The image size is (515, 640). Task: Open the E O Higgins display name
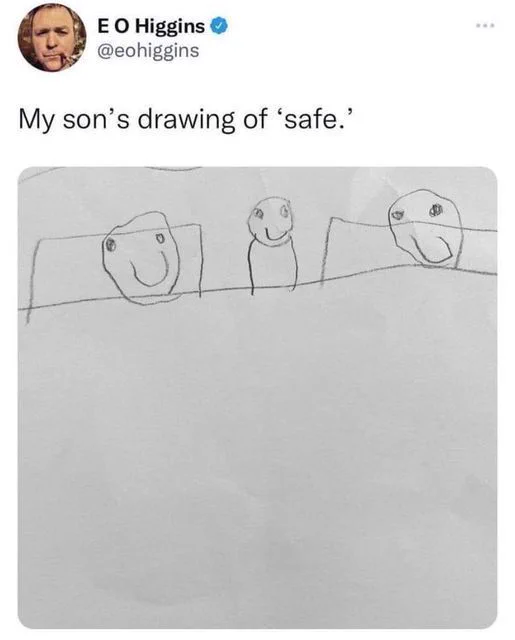(151, 27)
